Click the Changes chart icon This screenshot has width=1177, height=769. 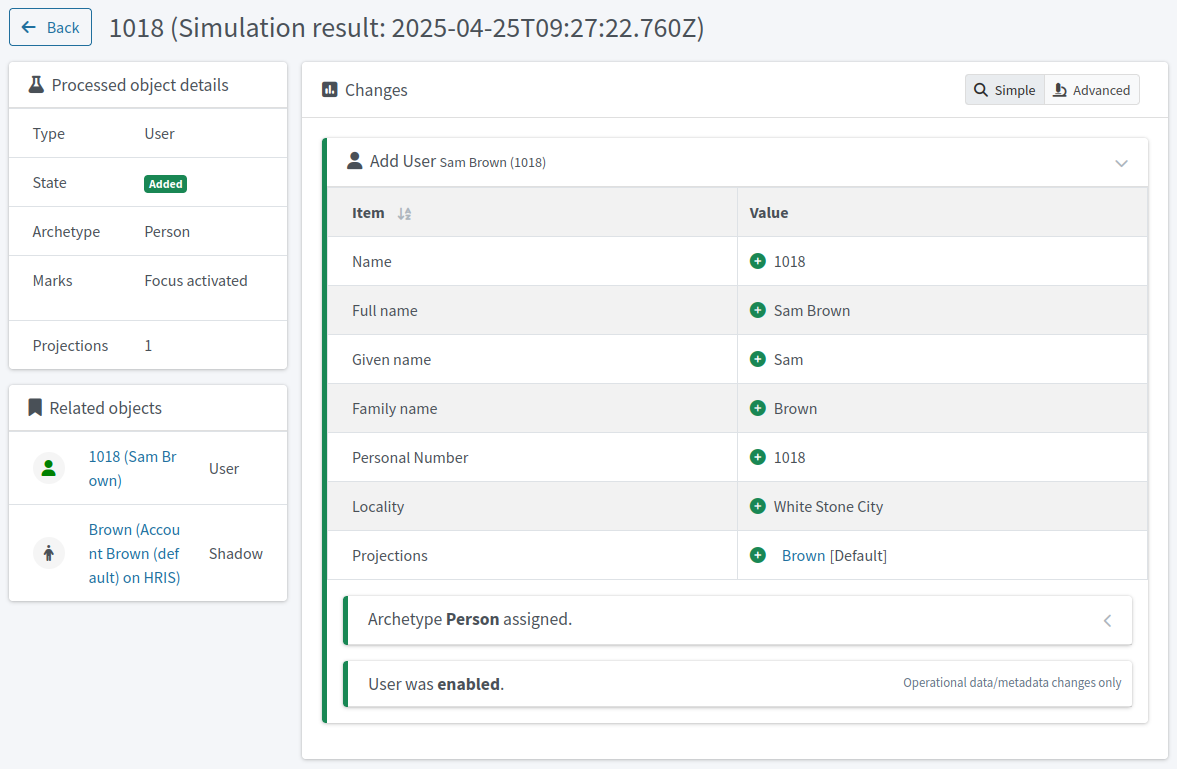tap(330, 89)
